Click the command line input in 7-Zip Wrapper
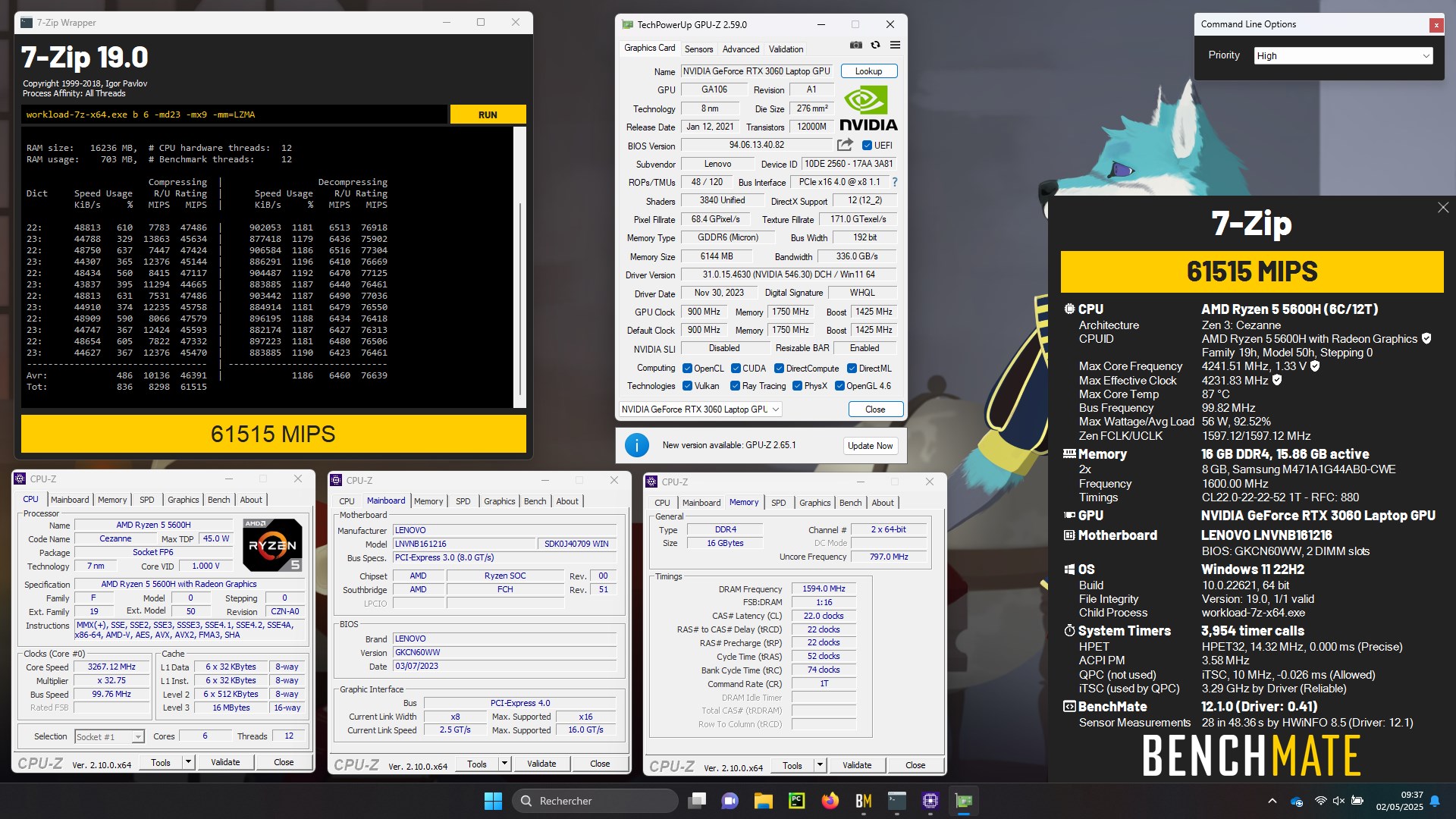 point(234,115)
